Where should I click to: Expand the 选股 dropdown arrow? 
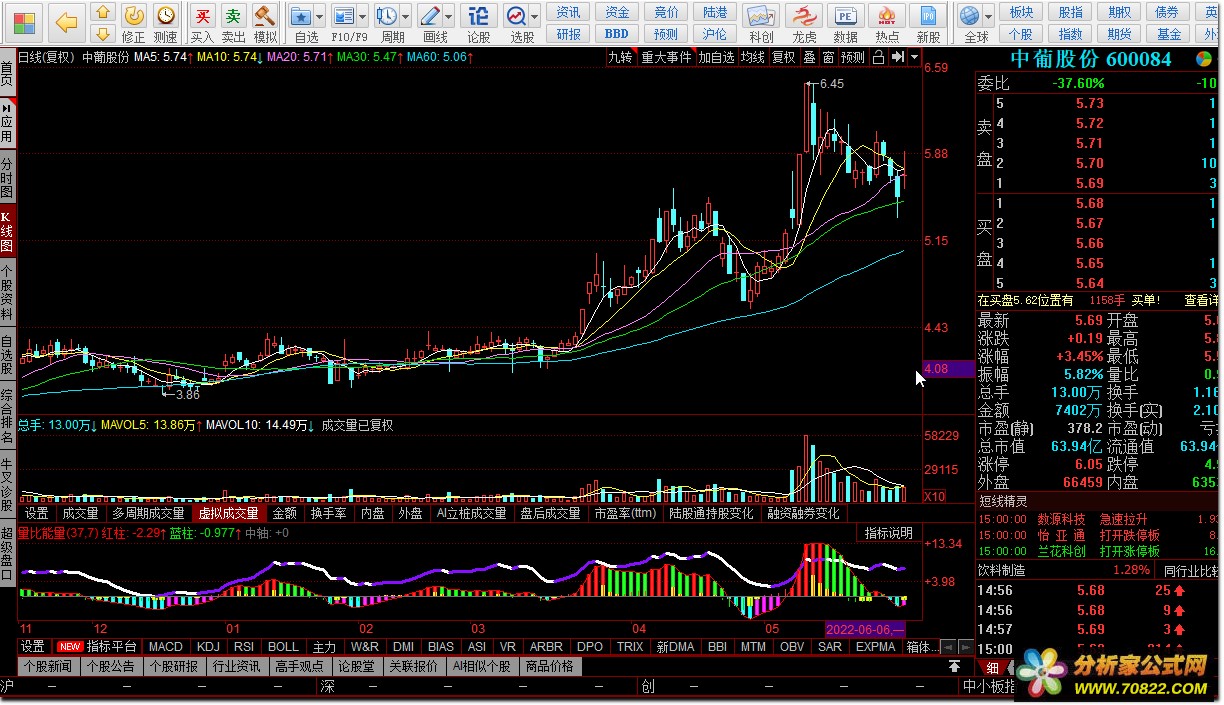coord(535,17)
